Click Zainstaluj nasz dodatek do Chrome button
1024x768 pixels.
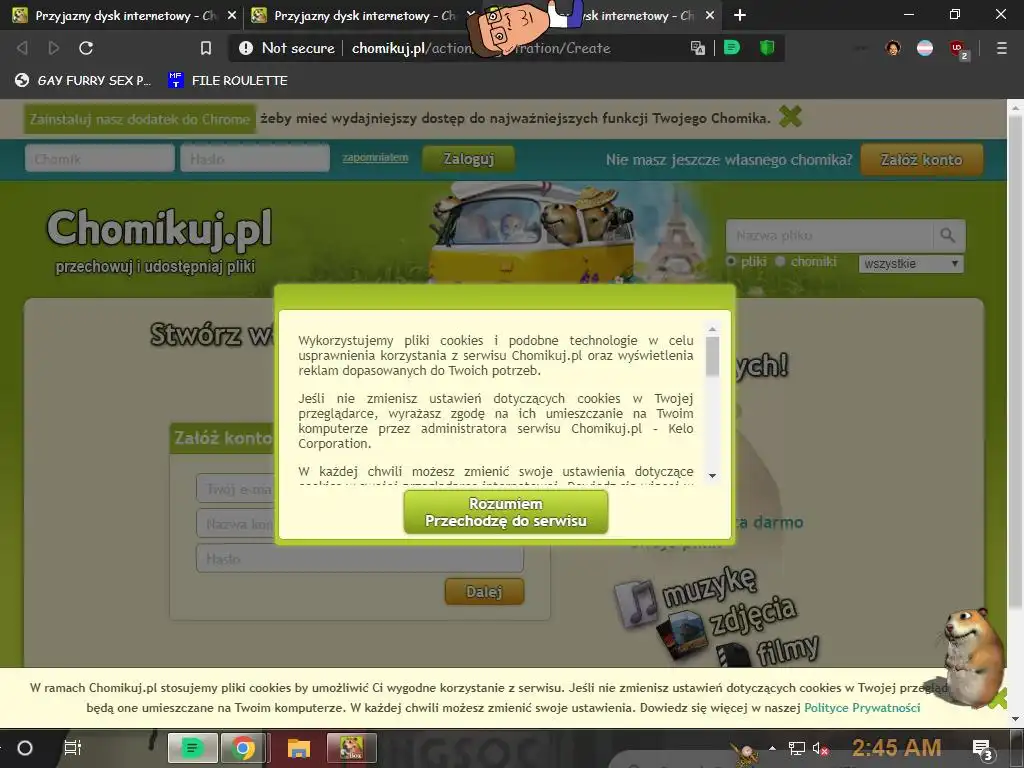[x=140, y=119]
